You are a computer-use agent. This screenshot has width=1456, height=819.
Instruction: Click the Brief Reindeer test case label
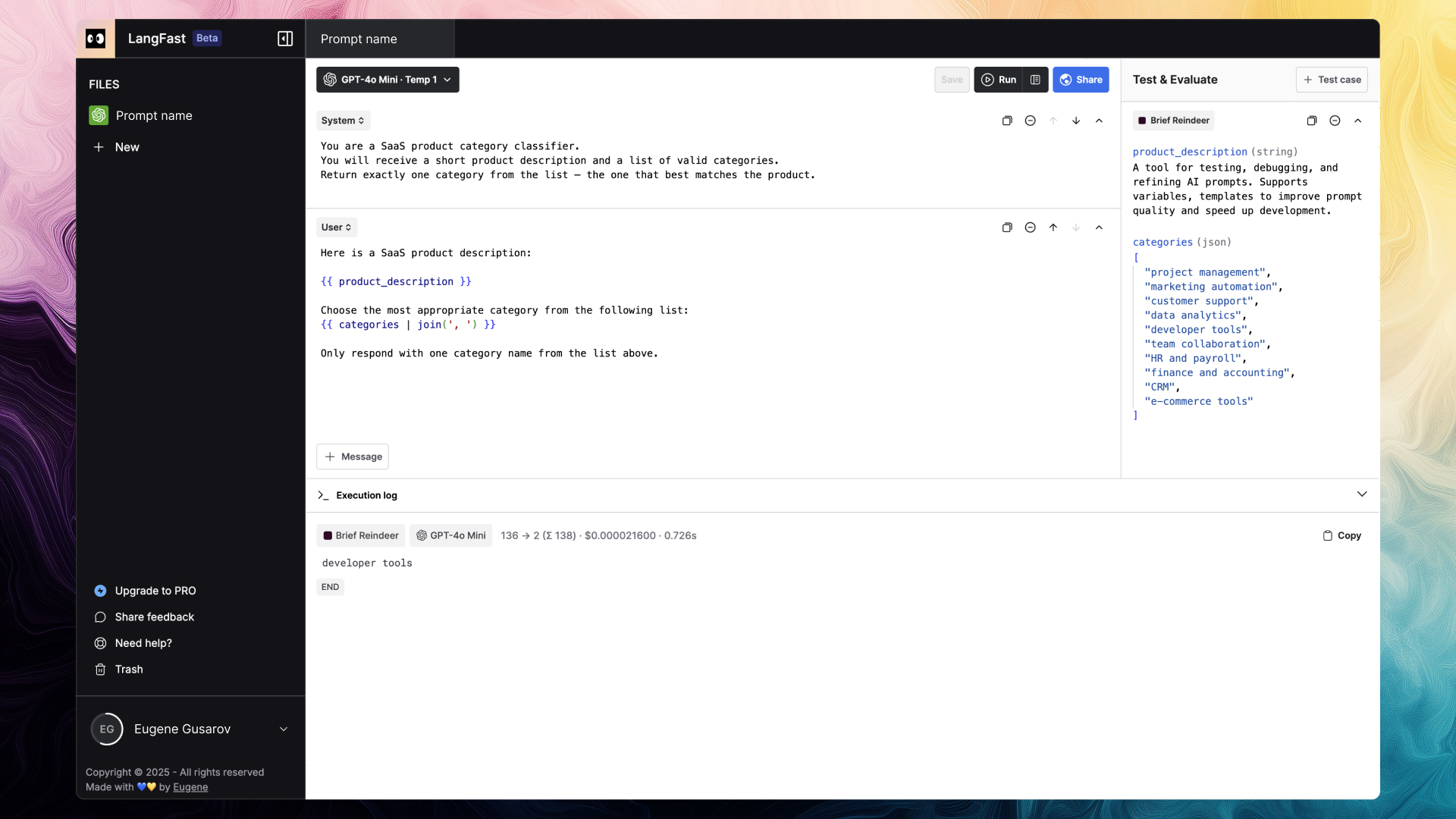coord(1174,121)
